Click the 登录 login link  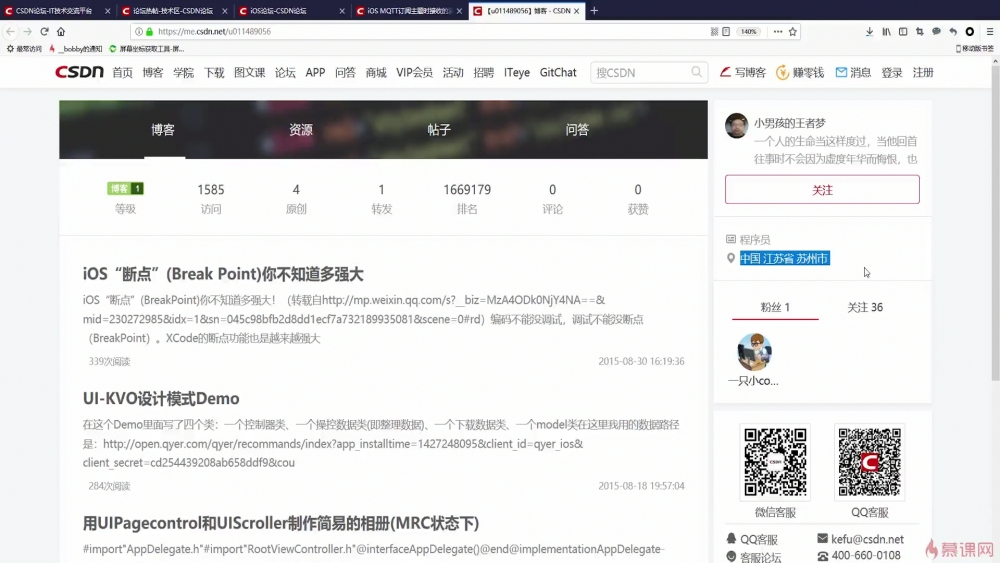click(892, 73)
